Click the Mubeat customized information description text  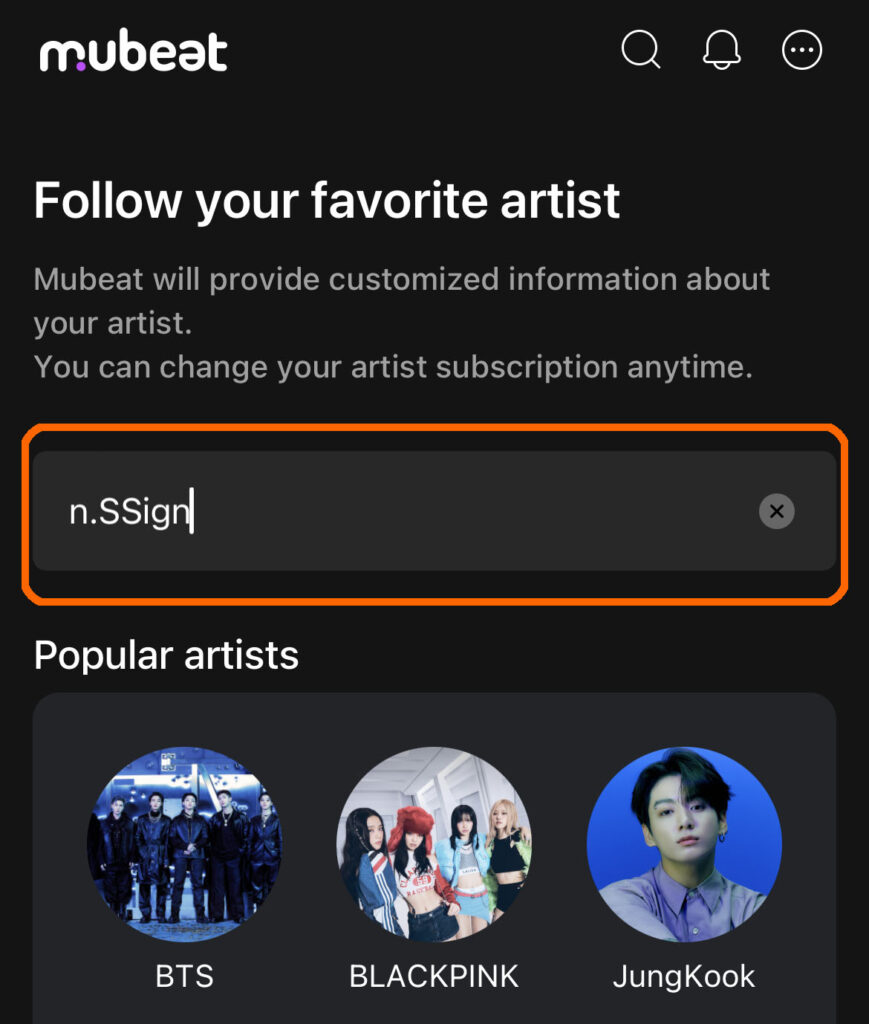401,278
